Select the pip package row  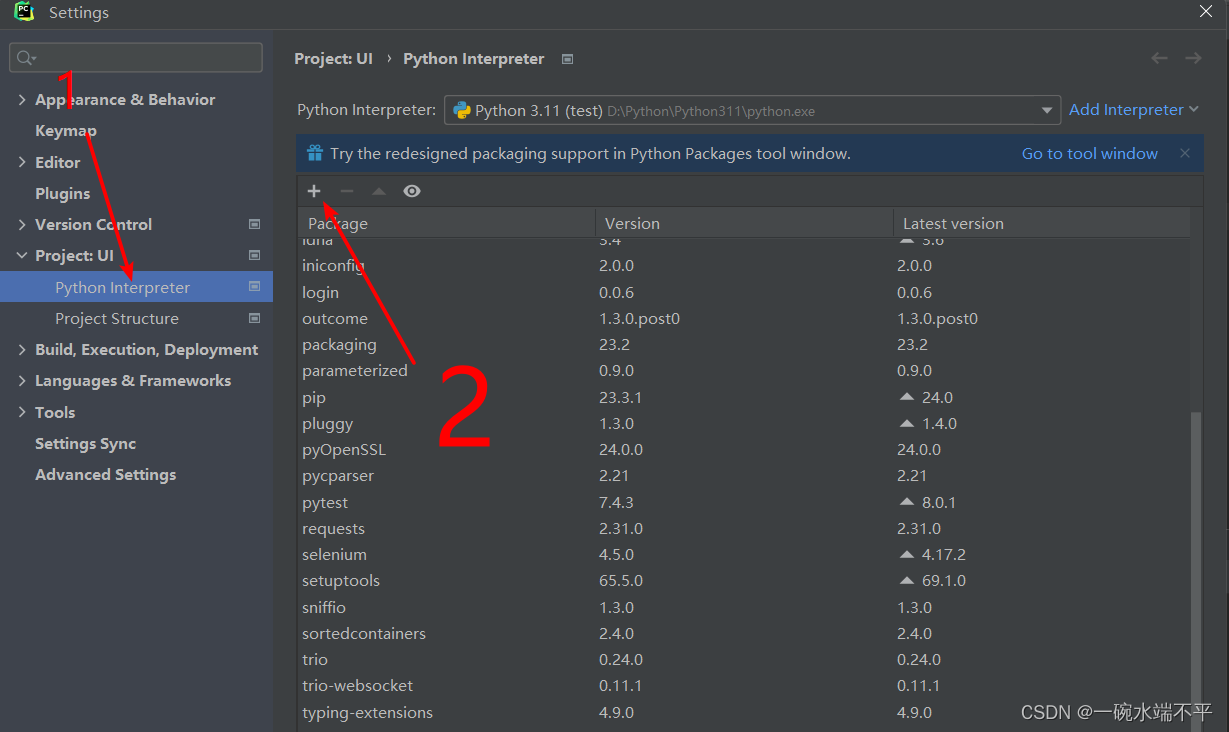[744, 397]
